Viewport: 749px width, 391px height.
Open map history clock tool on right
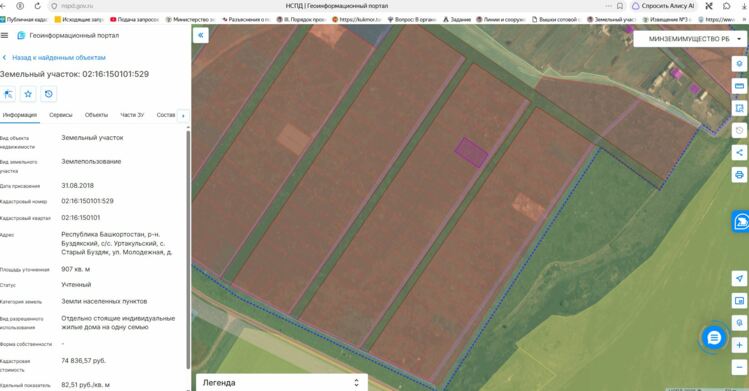pyautogui.click(x=739, y=130)
